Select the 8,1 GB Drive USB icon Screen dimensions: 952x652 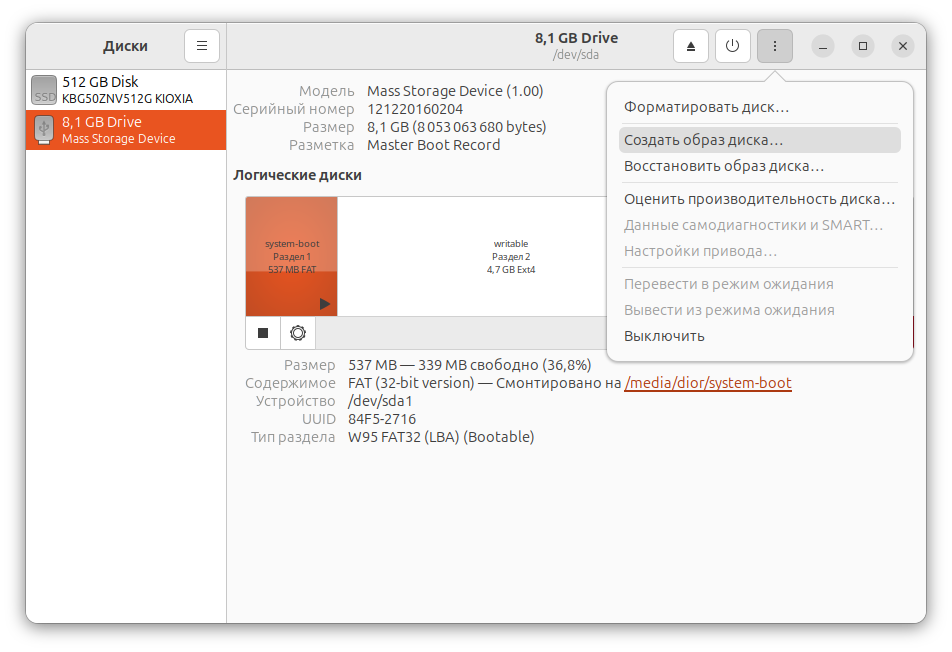(44, 130)
